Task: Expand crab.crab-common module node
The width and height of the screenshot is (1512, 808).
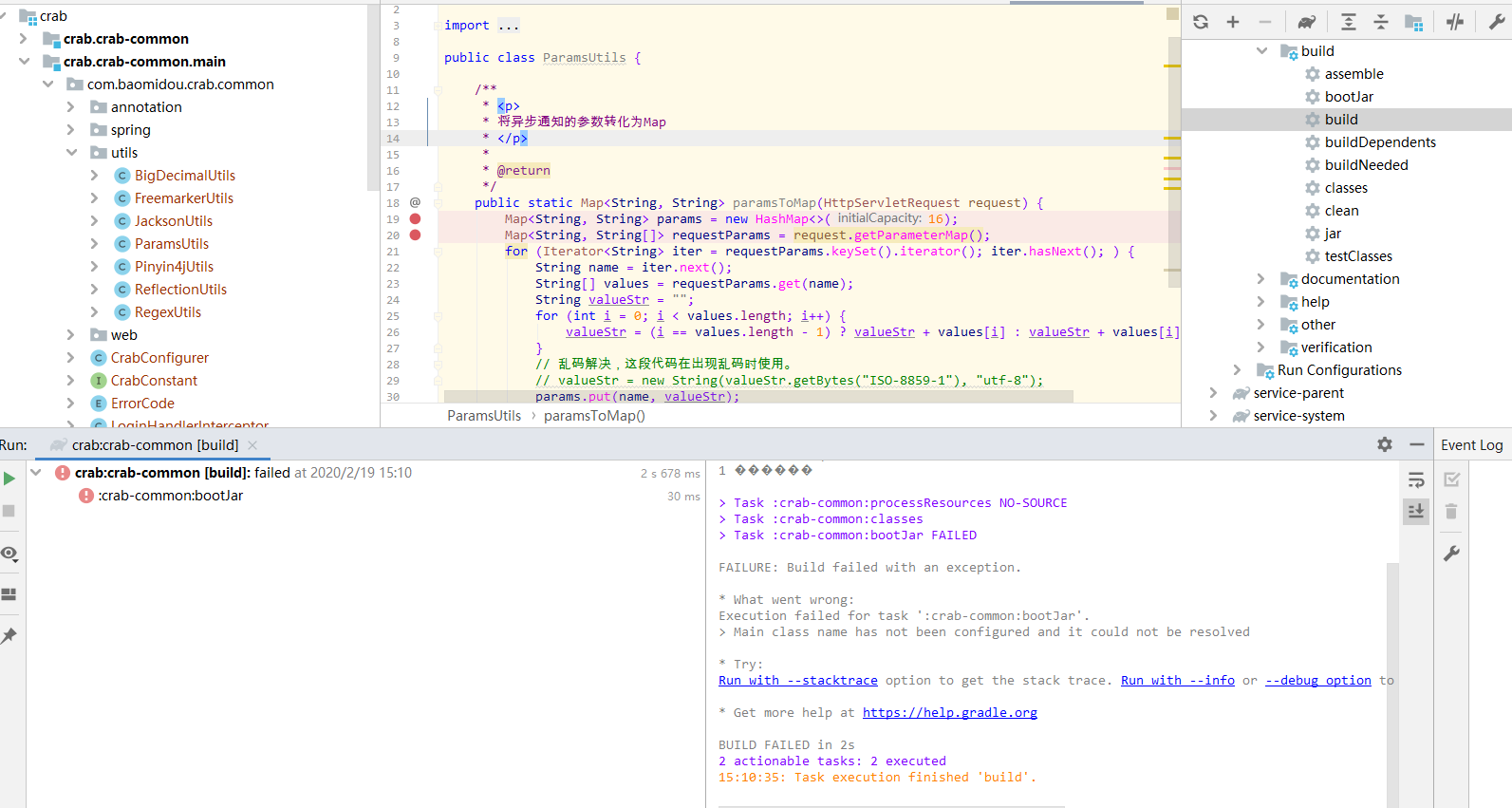Action: (24, 39)
